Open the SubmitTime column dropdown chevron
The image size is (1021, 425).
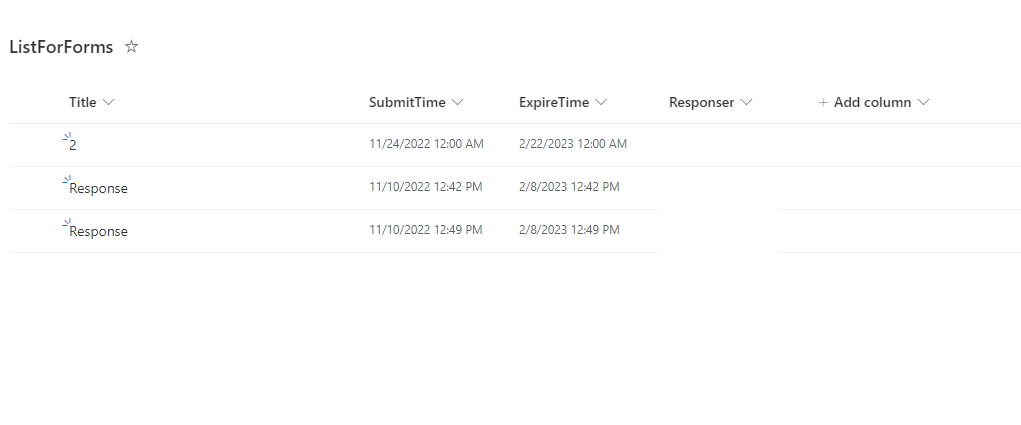pyautogui.click(x=457, y=102)
